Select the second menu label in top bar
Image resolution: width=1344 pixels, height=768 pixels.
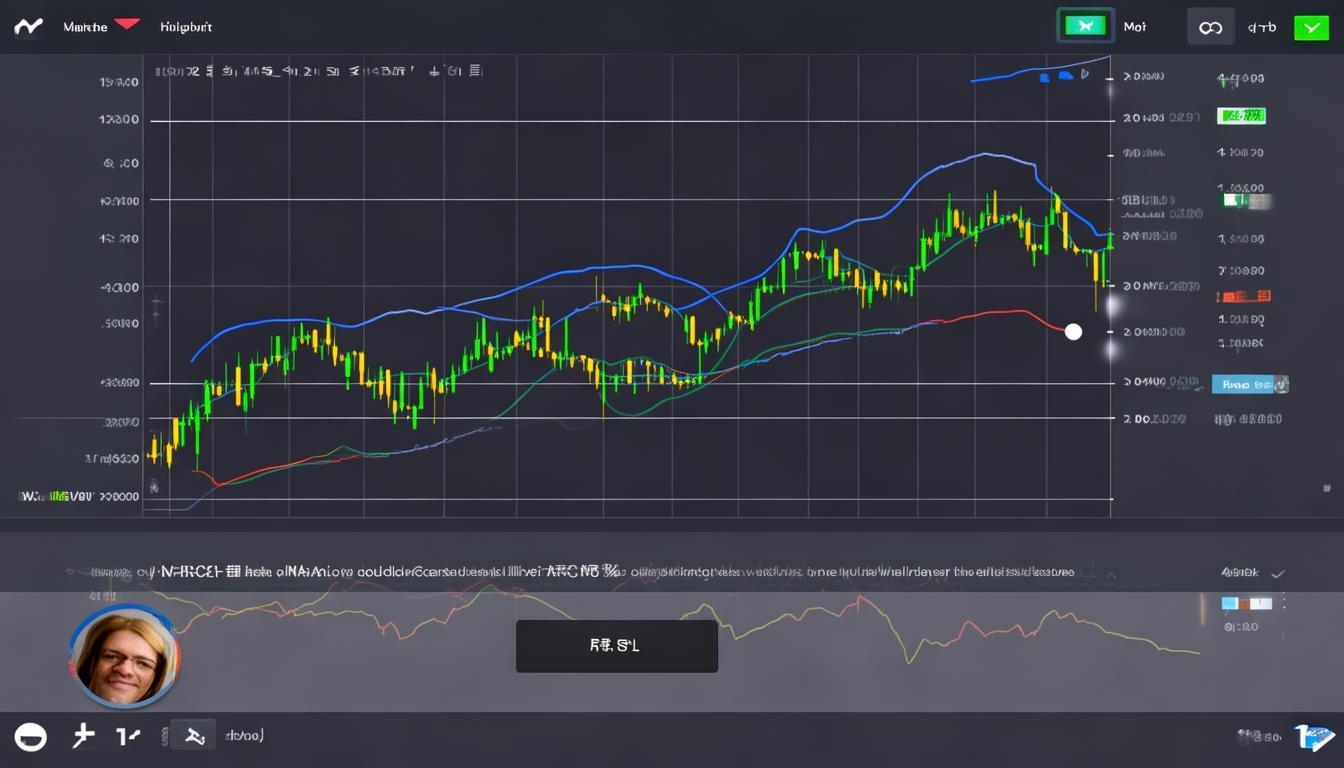click(x=186, y=28)
